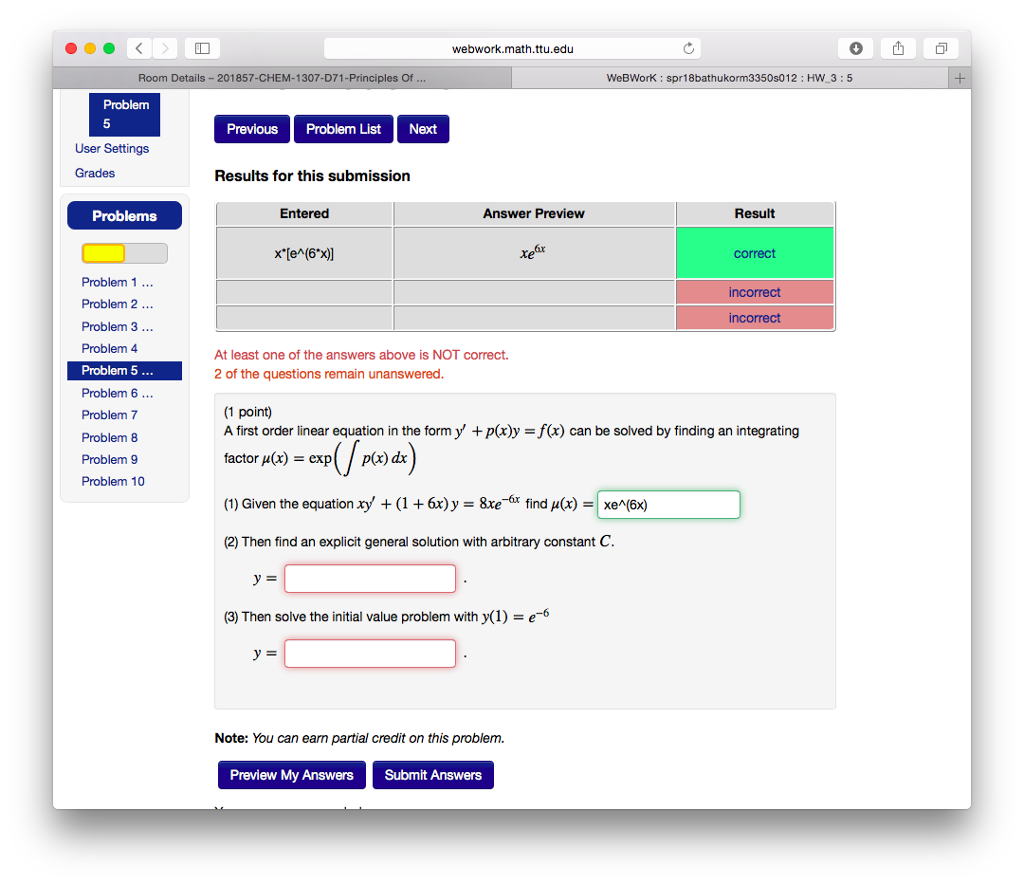Viewport: 1024px width, 885px height.
Task: Click the empty y= answer field for part 2
Action: [x=369, y=578]
